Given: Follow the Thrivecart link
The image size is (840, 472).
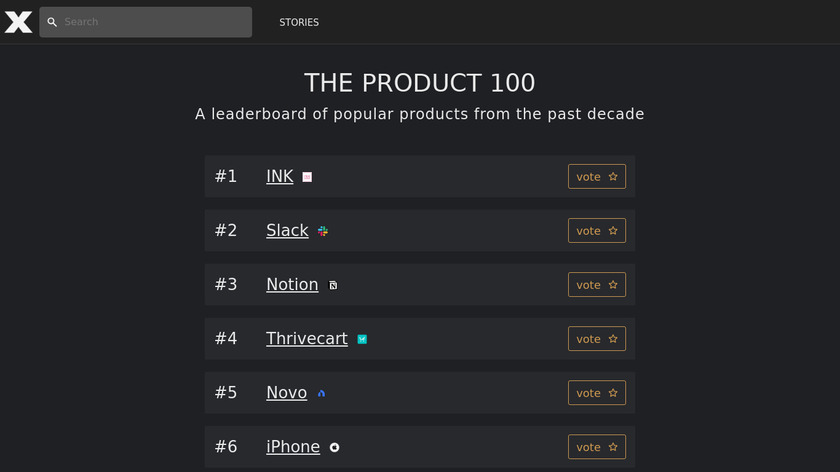Looking at the screenshot, I should 307,339.
